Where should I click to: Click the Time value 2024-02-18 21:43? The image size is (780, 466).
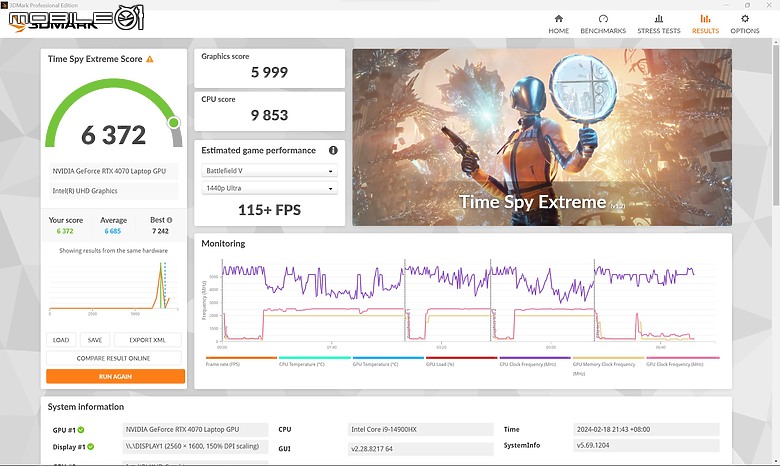point(646,429)
